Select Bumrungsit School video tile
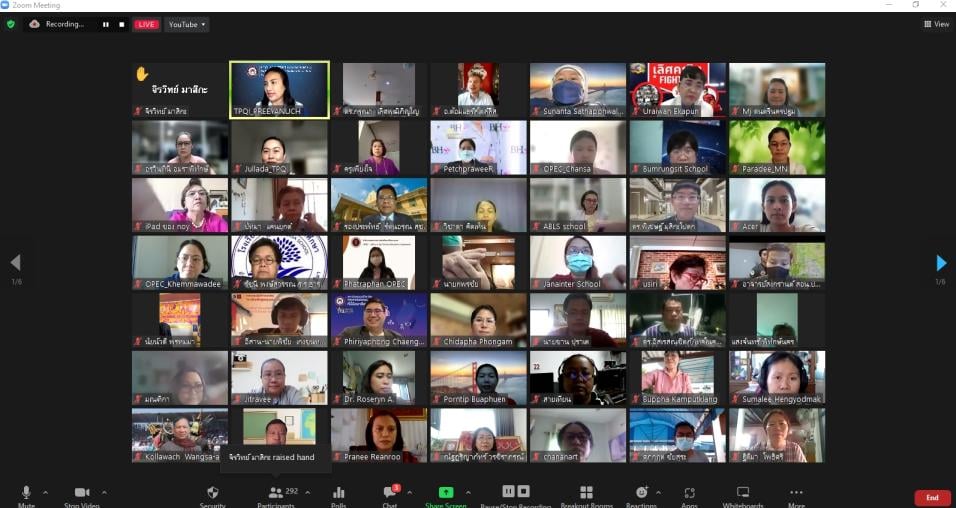This screenshot has width=956, height=508. [677, 148]
